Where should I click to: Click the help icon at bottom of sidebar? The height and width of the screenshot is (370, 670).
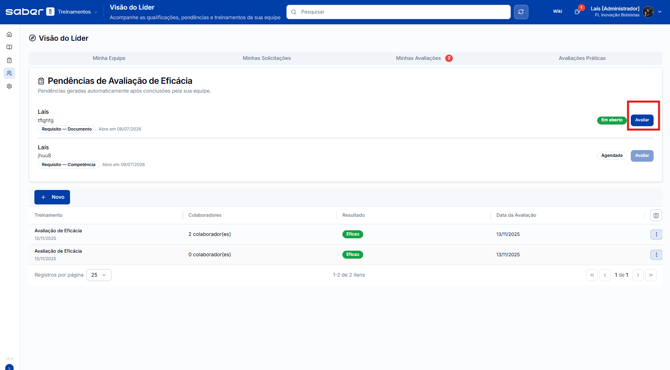9,367
